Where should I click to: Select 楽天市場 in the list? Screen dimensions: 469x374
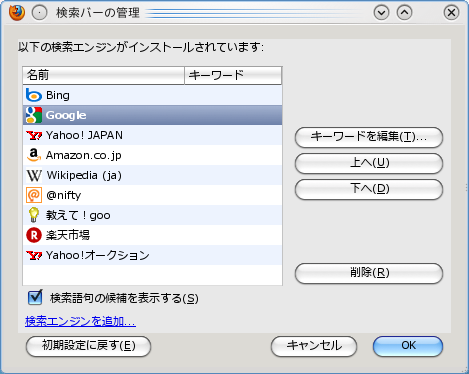point(152,235)
